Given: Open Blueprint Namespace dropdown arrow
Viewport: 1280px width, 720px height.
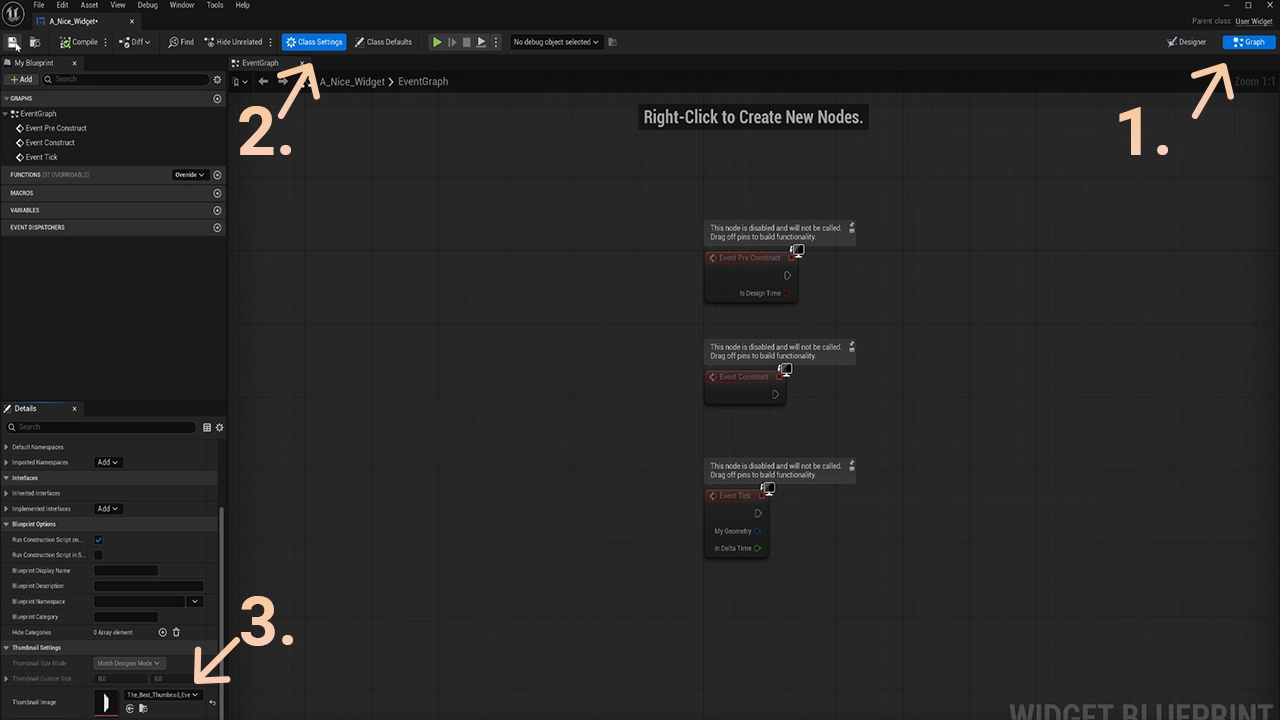Looking at the screenshot, I should 195,601.
